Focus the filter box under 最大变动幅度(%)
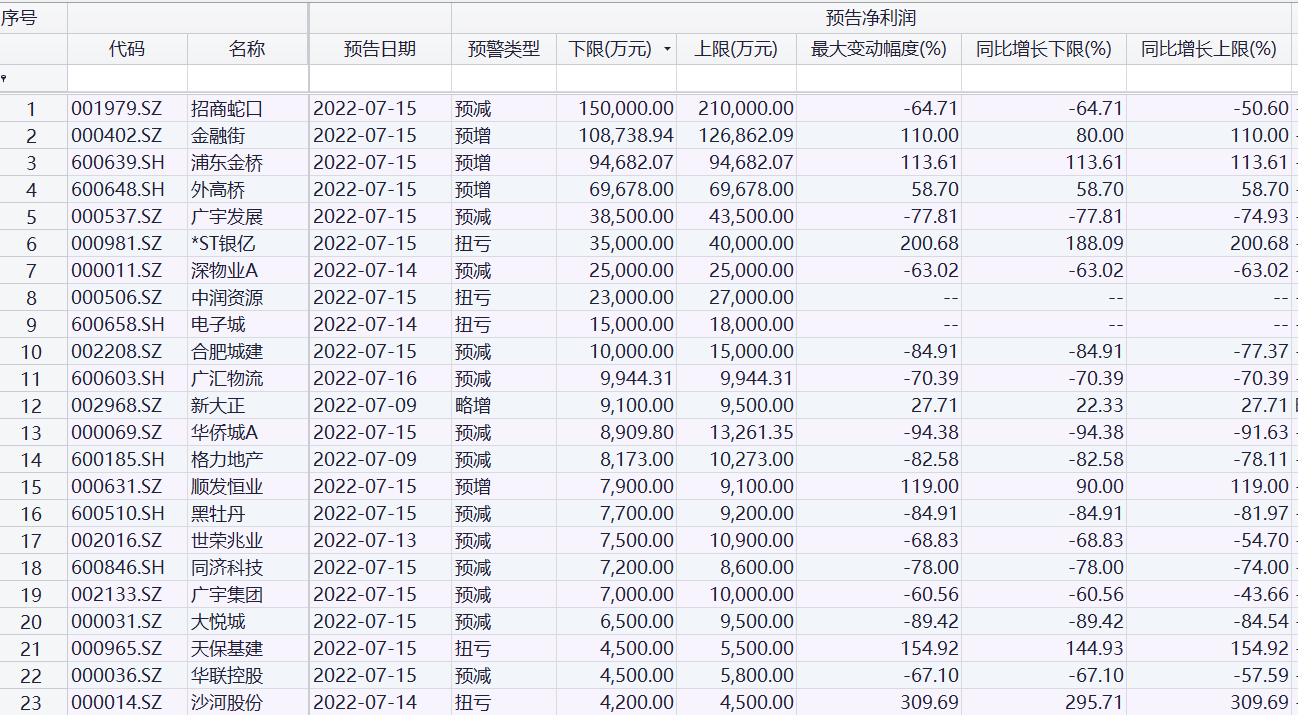1298x715 pixels. point(879,78)
